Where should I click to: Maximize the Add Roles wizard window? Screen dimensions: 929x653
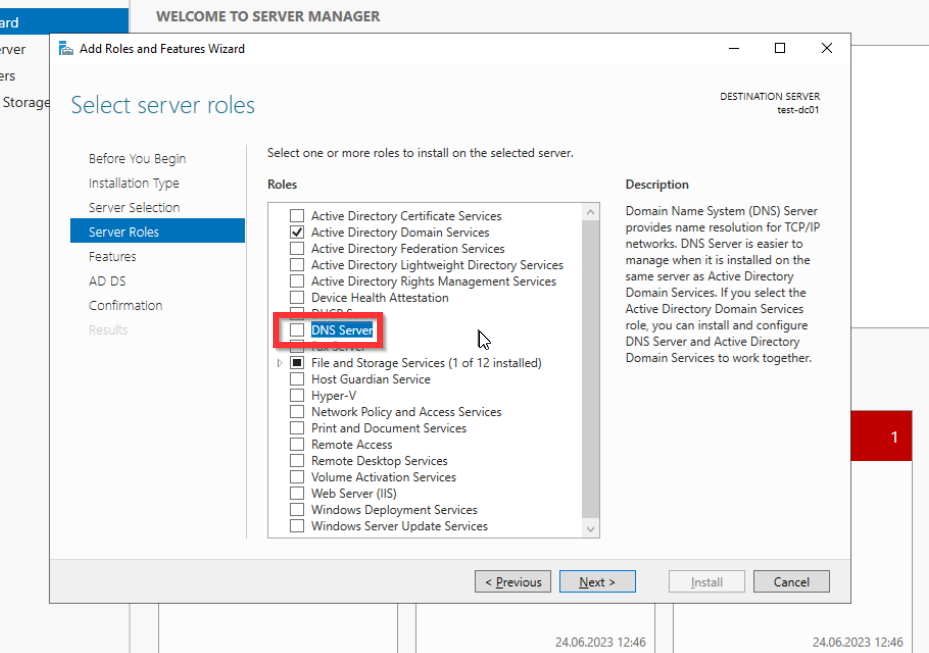(780, 49)
